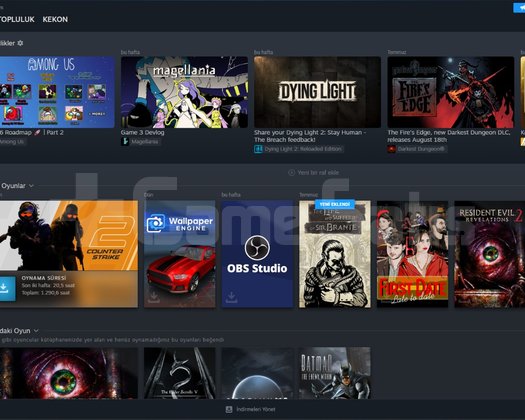The height and width of the screenshot is (420, 525).
Task: Open The Fire's Edge Darkest Dungeon news
Action: pyautogui.click(x=449, y=136)
